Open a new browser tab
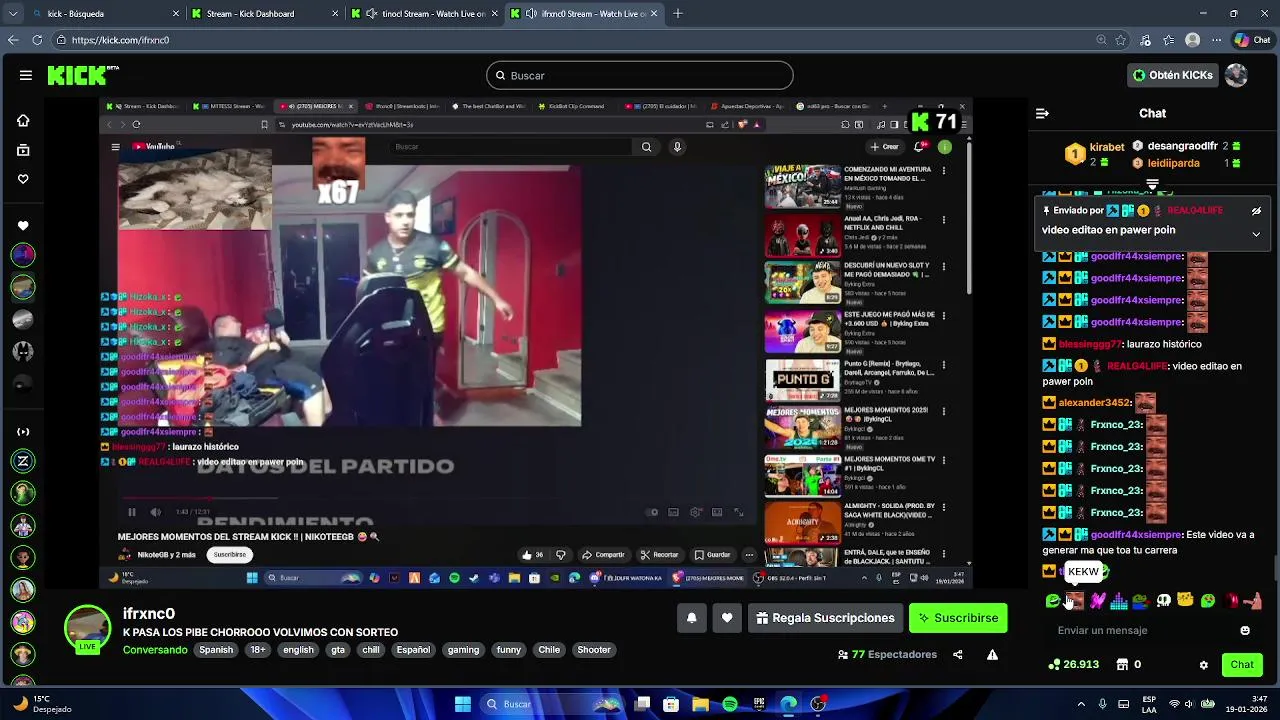The image size is (1280, 720). click(x=678, y=14)
